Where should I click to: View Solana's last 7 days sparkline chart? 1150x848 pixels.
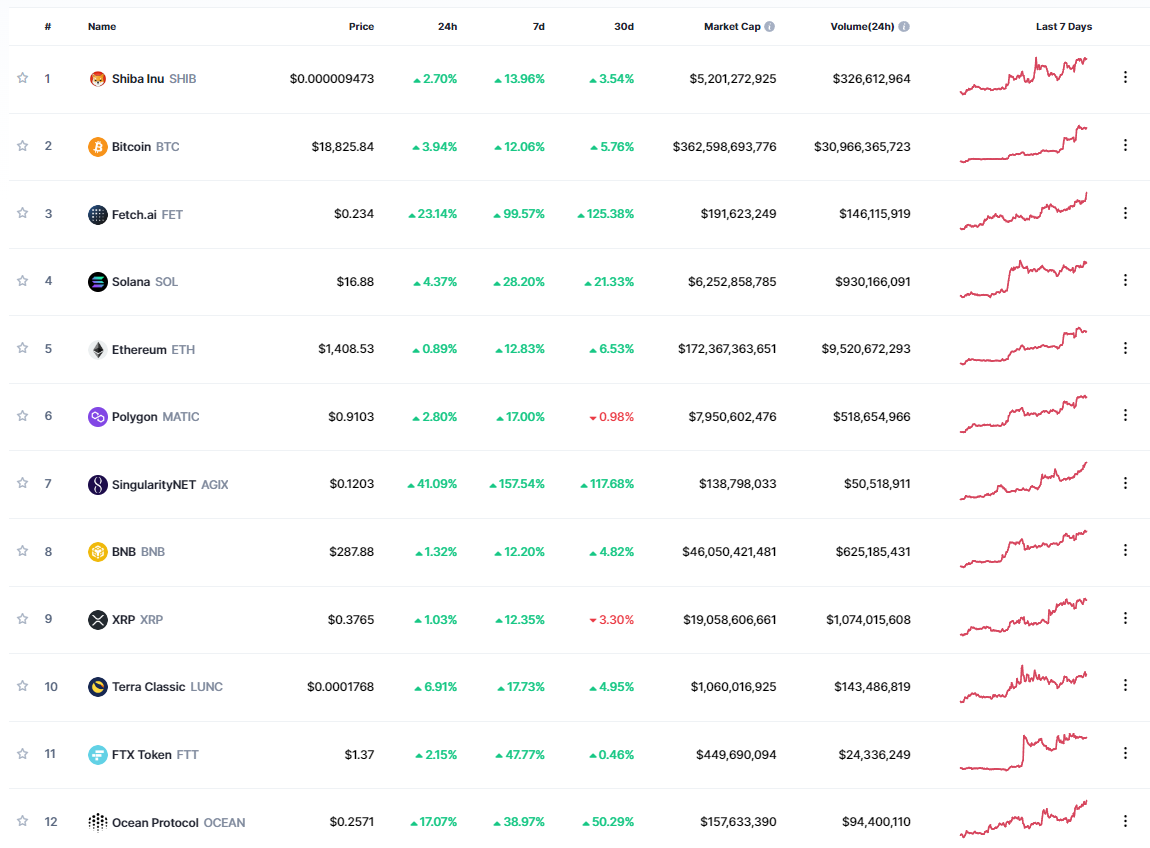point(1024,280)
